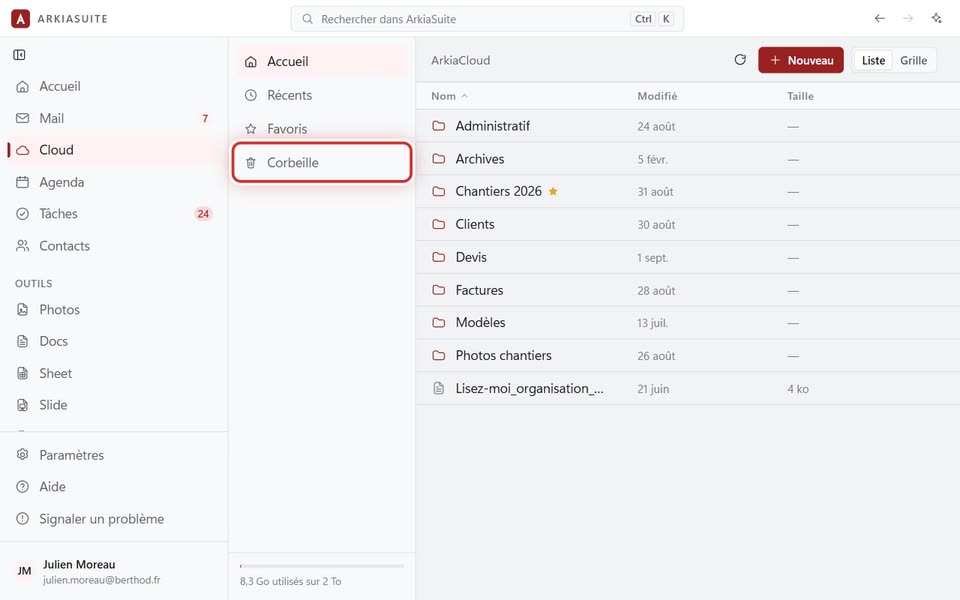
Task: View Favoris files
Action: (x=322, y=129)
